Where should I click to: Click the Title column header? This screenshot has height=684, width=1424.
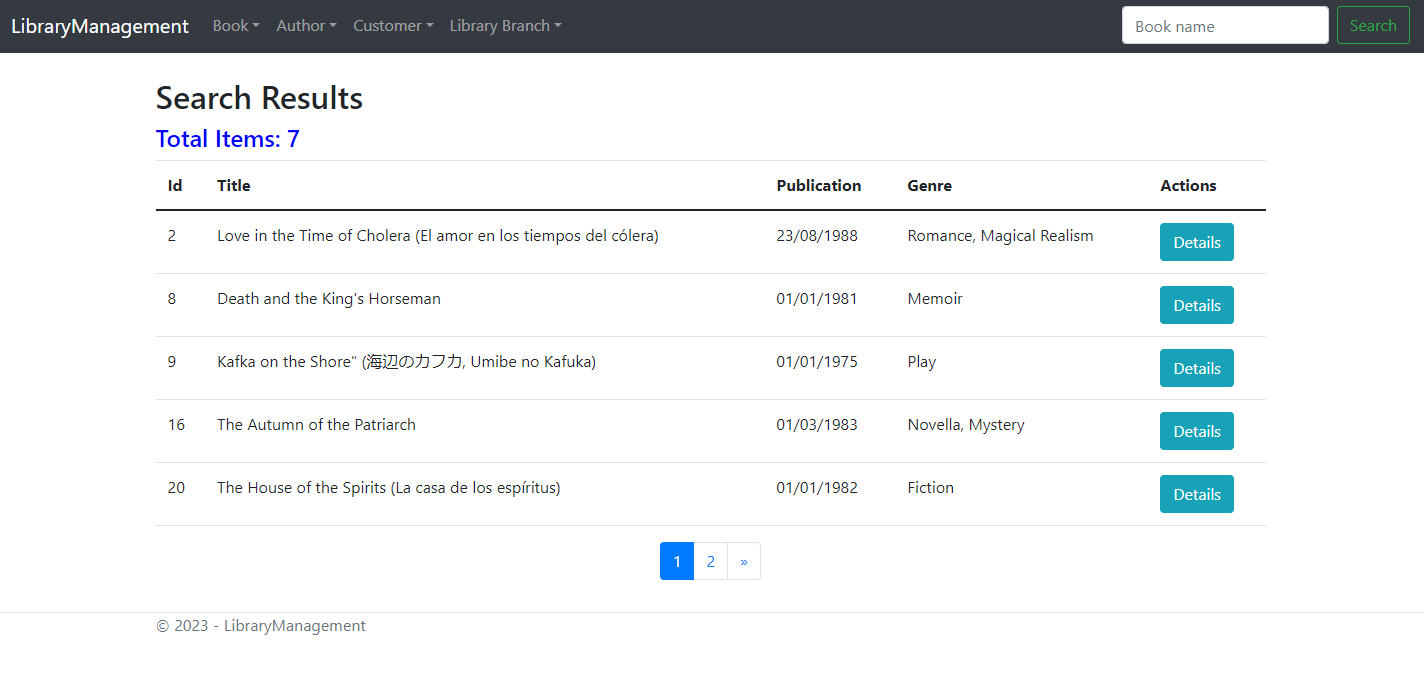[233, 185]
